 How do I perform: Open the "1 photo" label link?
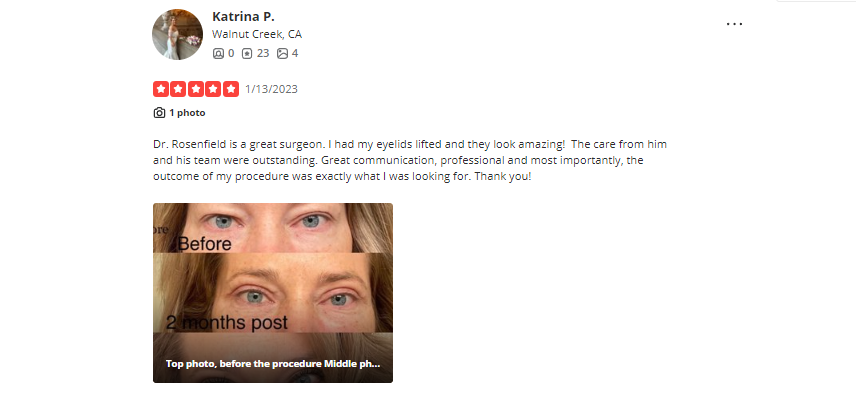tap(187, 113)
